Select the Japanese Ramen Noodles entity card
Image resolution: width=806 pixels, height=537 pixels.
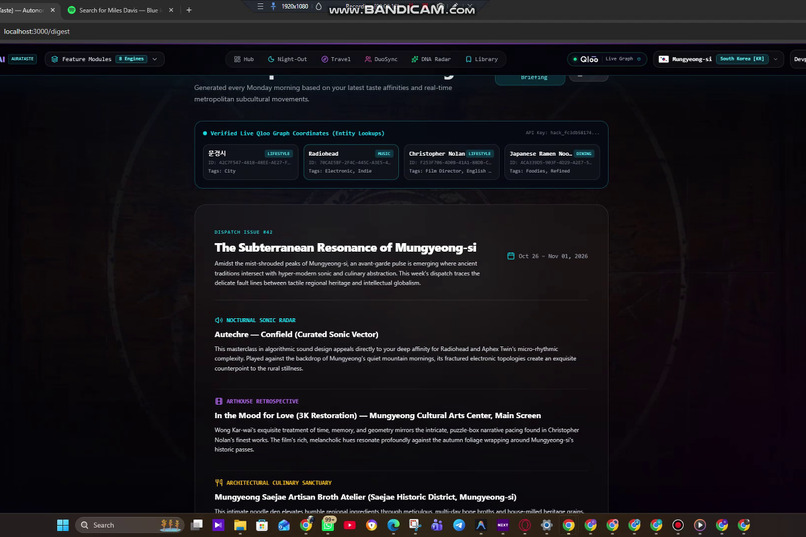(x=552, y=162)
